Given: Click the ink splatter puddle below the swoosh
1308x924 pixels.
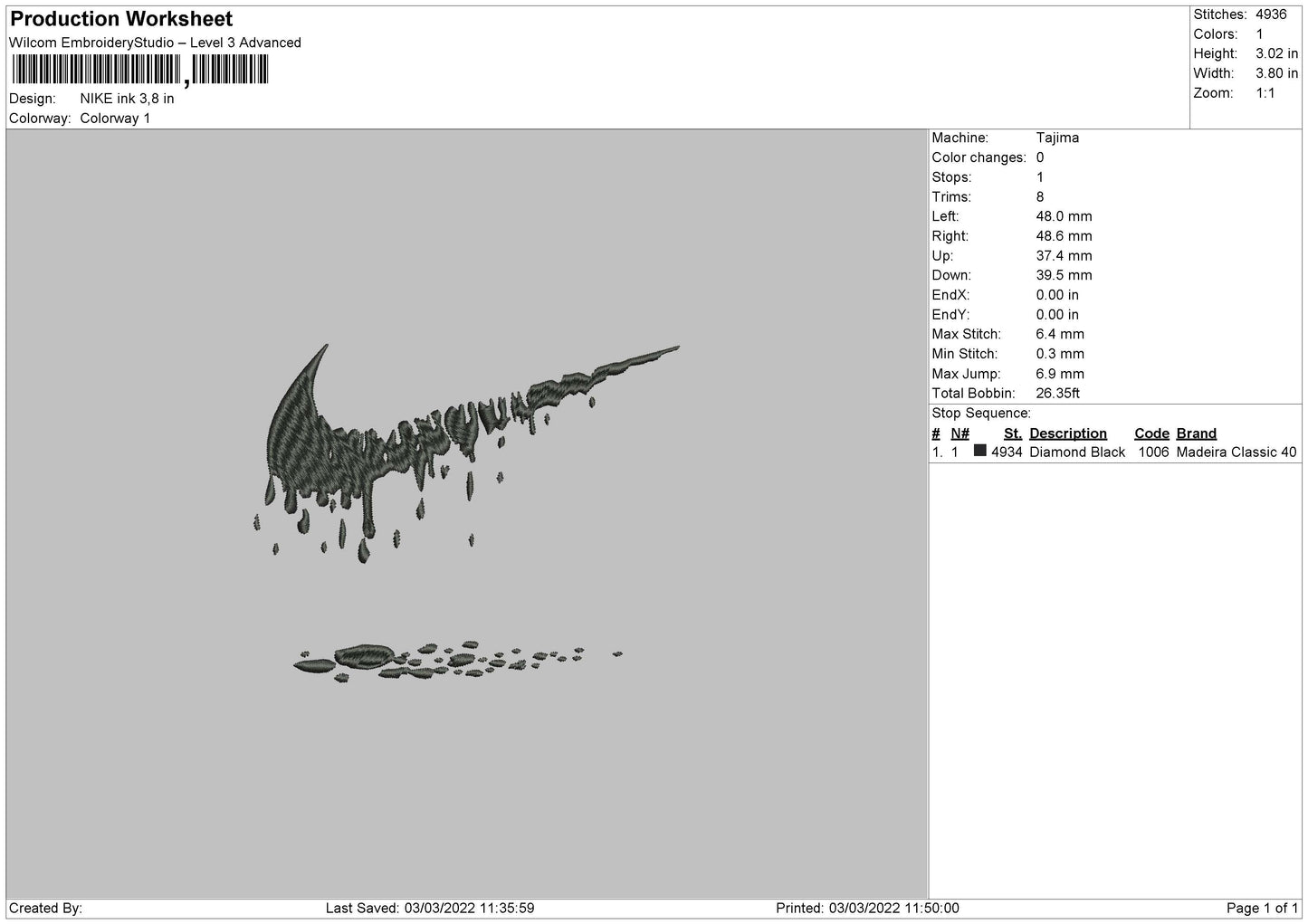Looking at the screenshot, I should pyautogui.click(x=458, y=662).
